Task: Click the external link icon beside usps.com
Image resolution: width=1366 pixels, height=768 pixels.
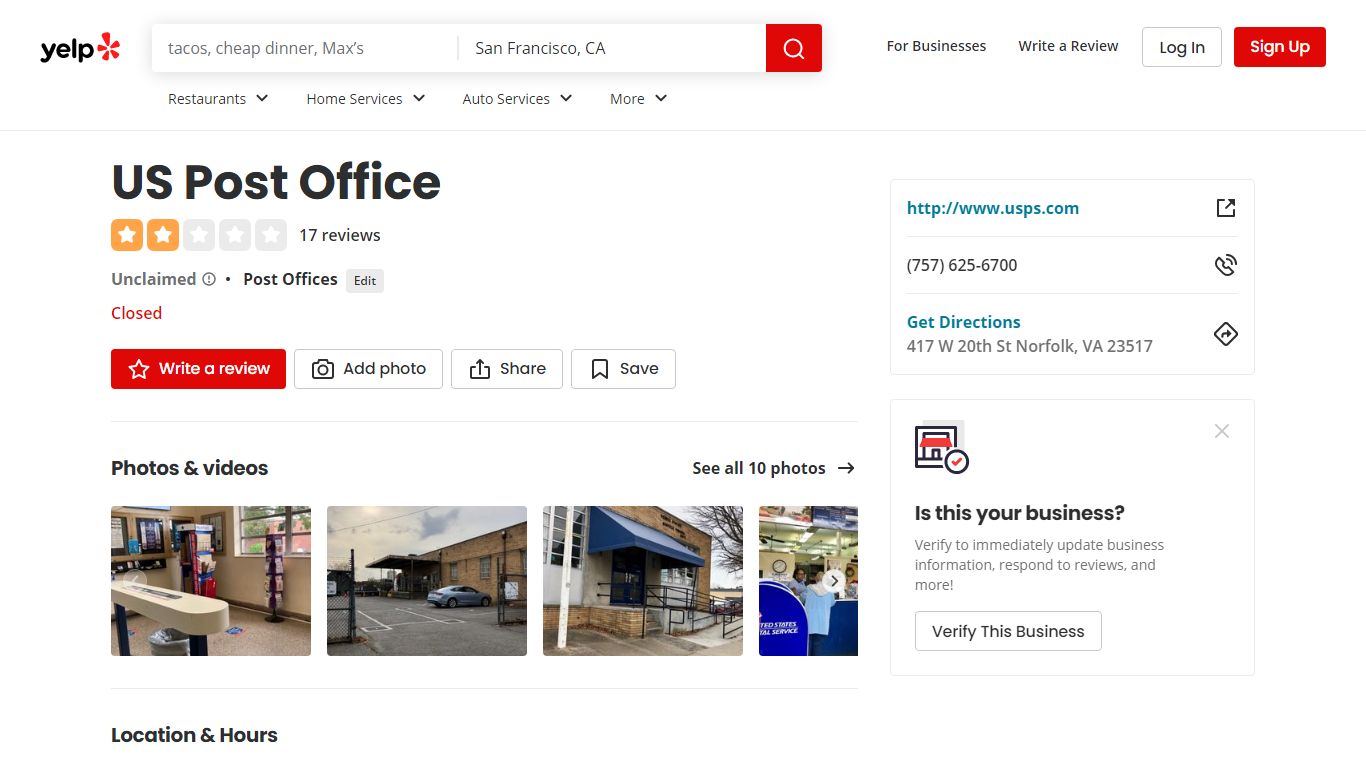Action: click(x=1226, y=208)
